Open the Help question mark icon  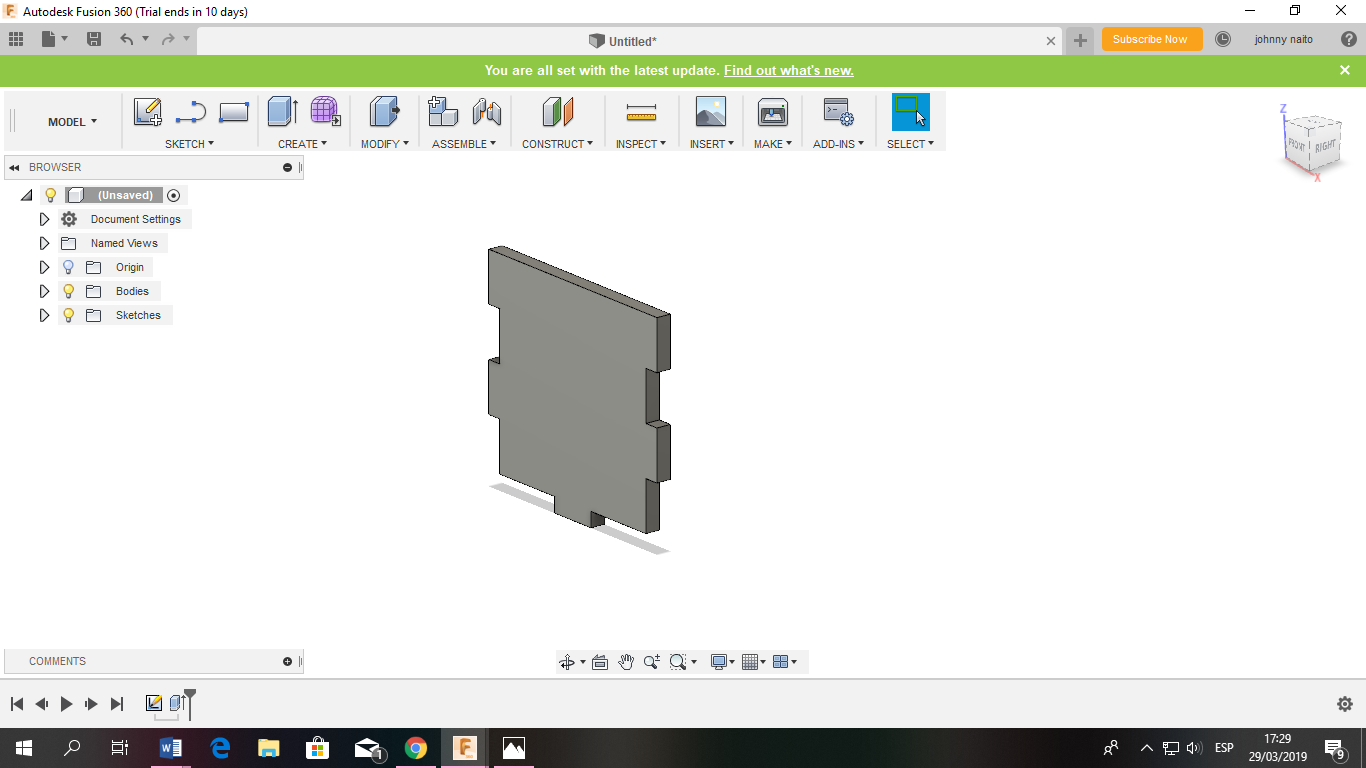(x=1348, y=39)
